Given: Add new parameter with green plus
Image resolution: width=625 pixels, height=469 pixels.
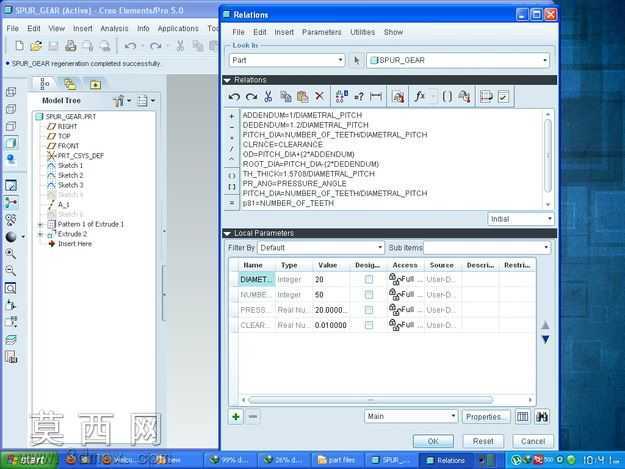Looking at the screenshot, I should tap(236, 417).
